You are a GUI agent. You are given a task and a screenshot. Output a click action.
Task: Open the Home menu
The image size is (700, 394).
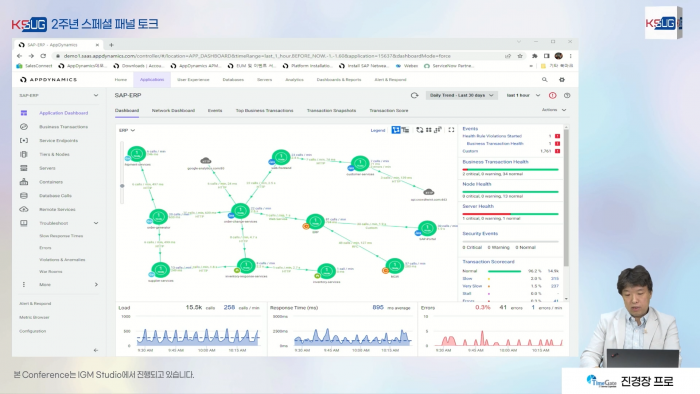(x=121, y=80)
